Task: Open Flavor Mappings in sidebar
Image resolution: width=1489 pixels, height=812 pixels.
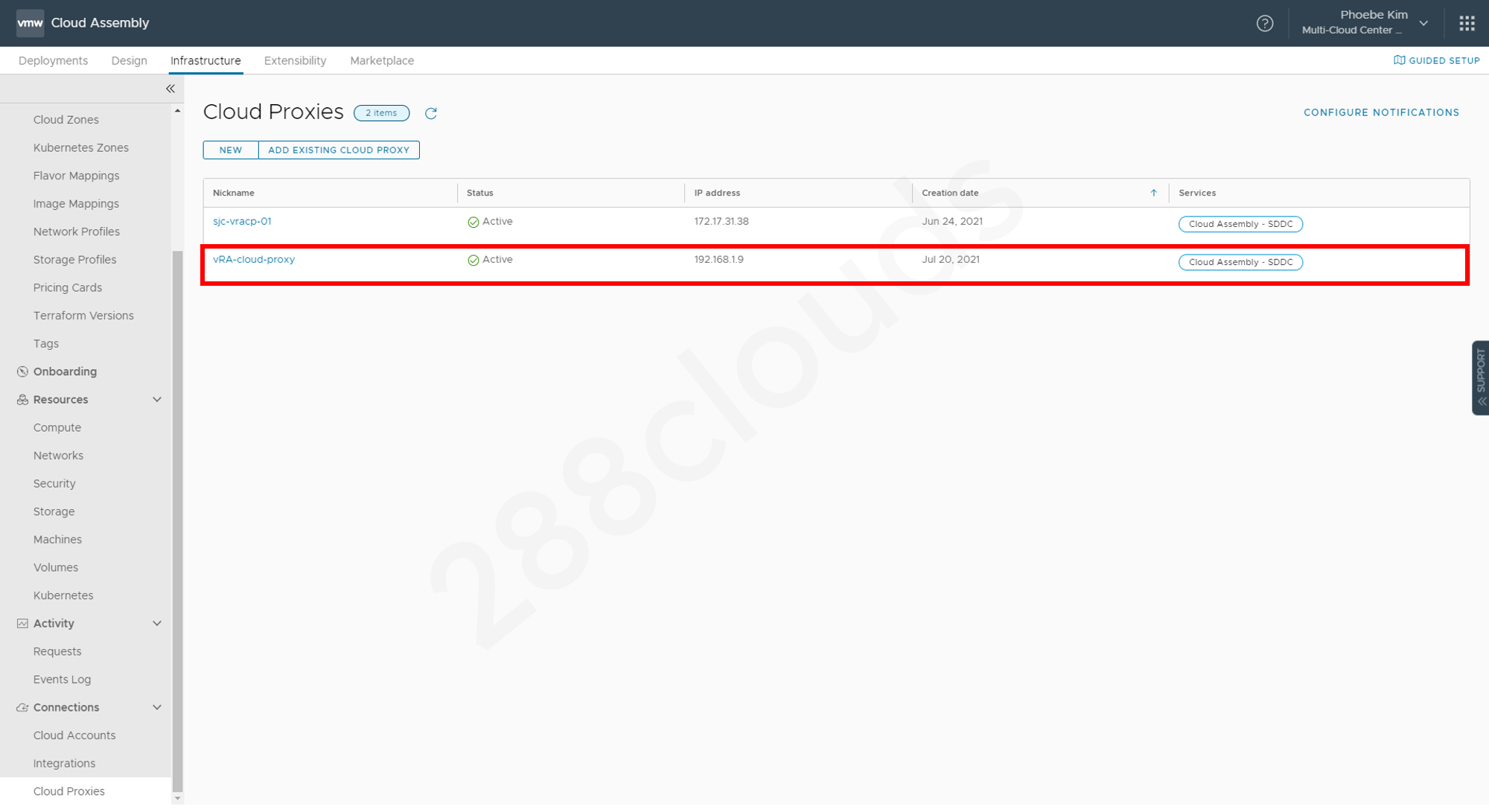Action: tap(76, 176)
